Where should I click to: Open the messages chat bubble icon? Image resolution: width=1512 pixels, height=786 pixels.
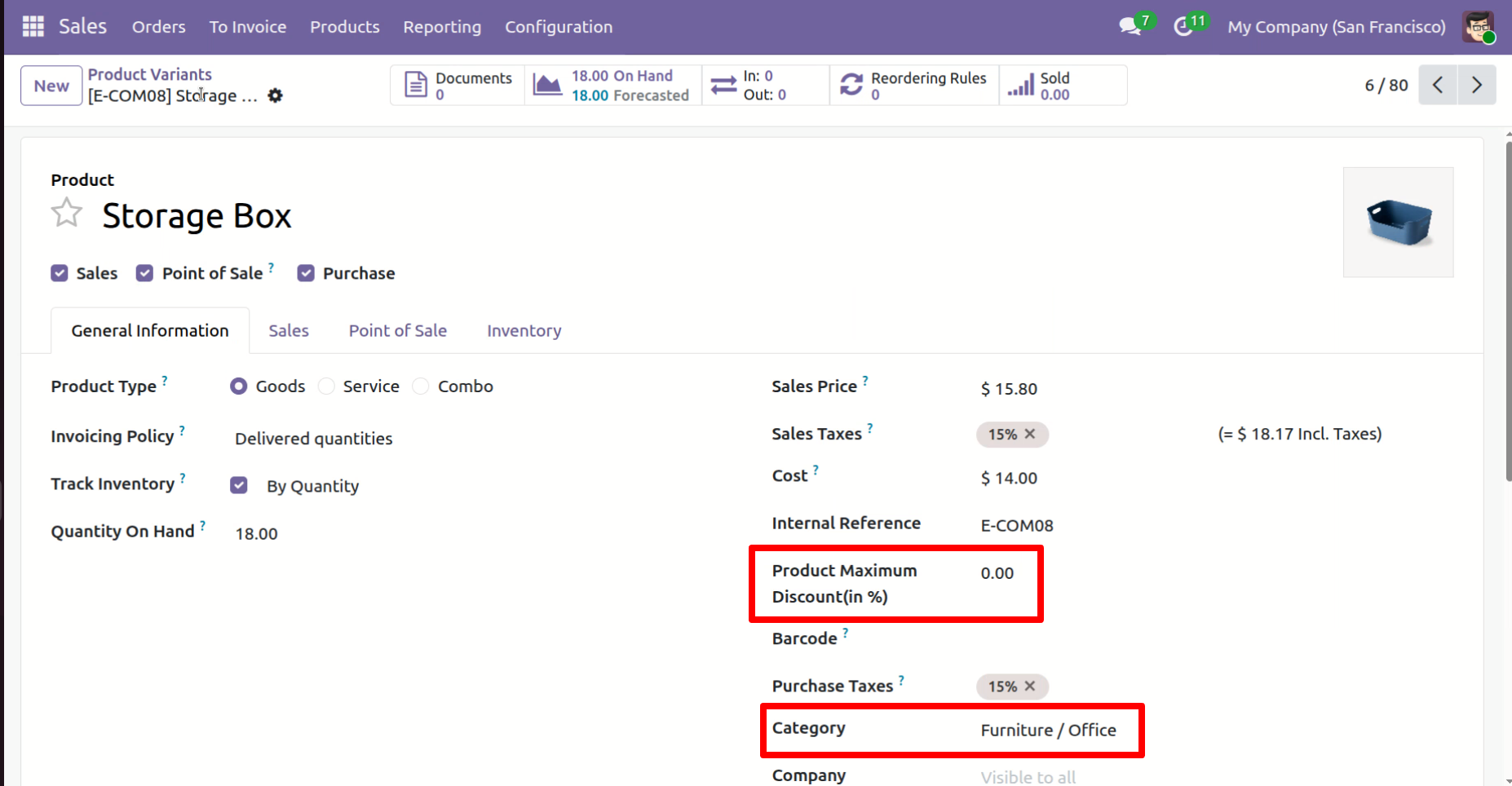click(x=1130, y=27)
